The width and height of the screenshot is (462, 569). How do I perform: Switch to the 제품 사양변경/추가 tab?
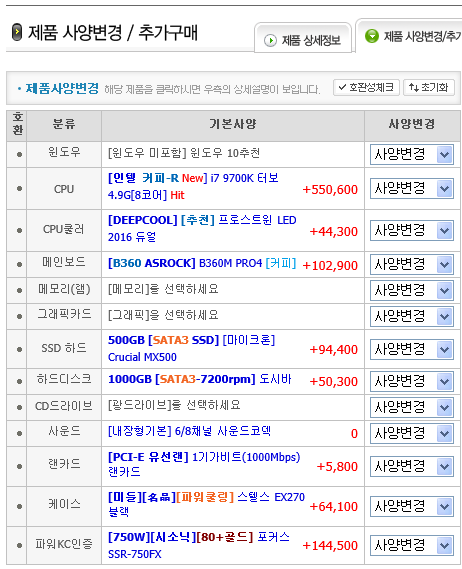point(409,36)
